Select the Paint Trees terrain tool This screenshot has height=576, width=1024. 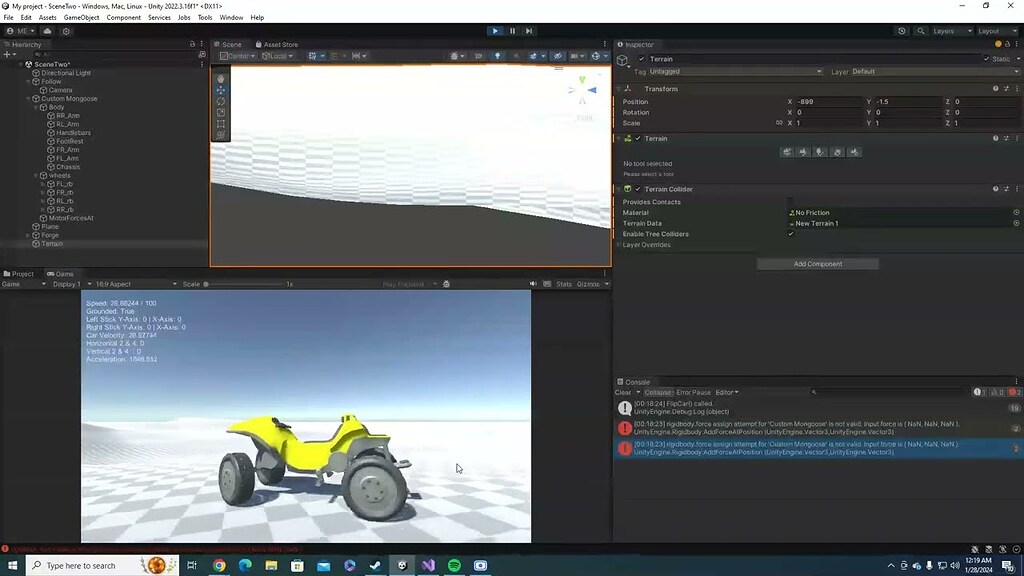tap(820, 152)
